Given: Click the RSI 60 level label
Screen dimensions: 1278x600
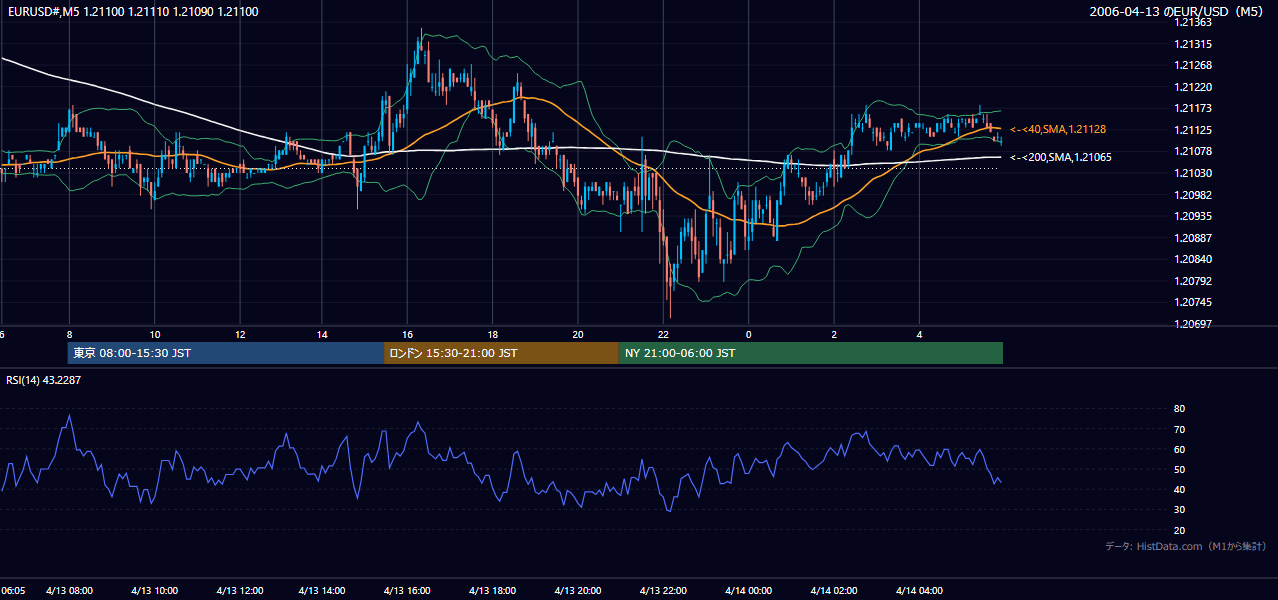Looking at the screenshot, I should click(1180, 449).
